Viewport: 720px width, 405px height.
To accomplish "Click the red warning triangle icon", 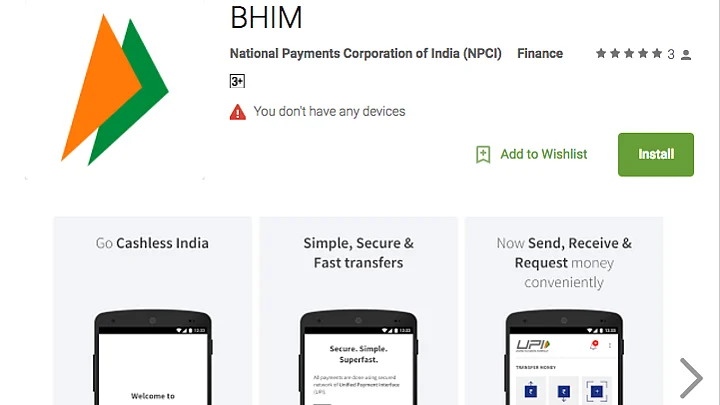I will tap(237, 112).
